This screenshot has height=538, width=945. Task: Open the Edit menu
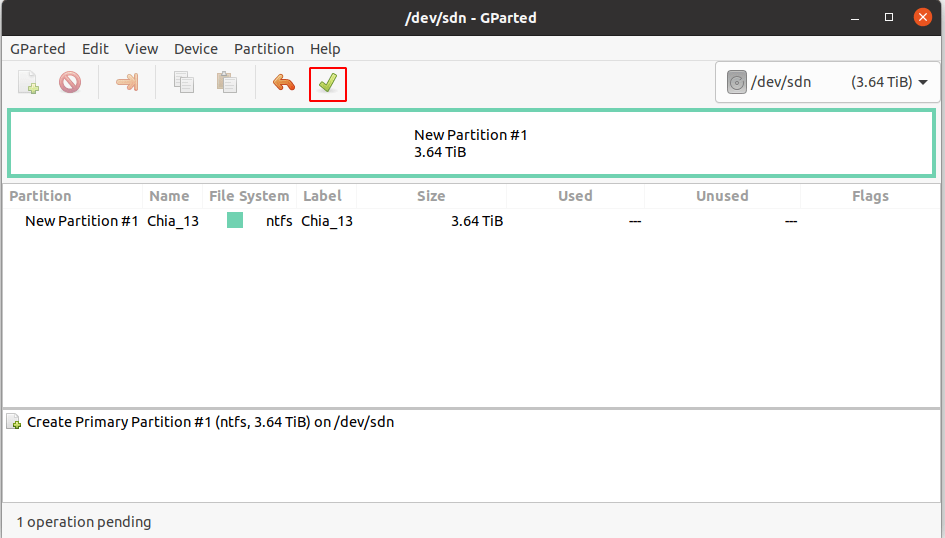(x=95, y=49)
